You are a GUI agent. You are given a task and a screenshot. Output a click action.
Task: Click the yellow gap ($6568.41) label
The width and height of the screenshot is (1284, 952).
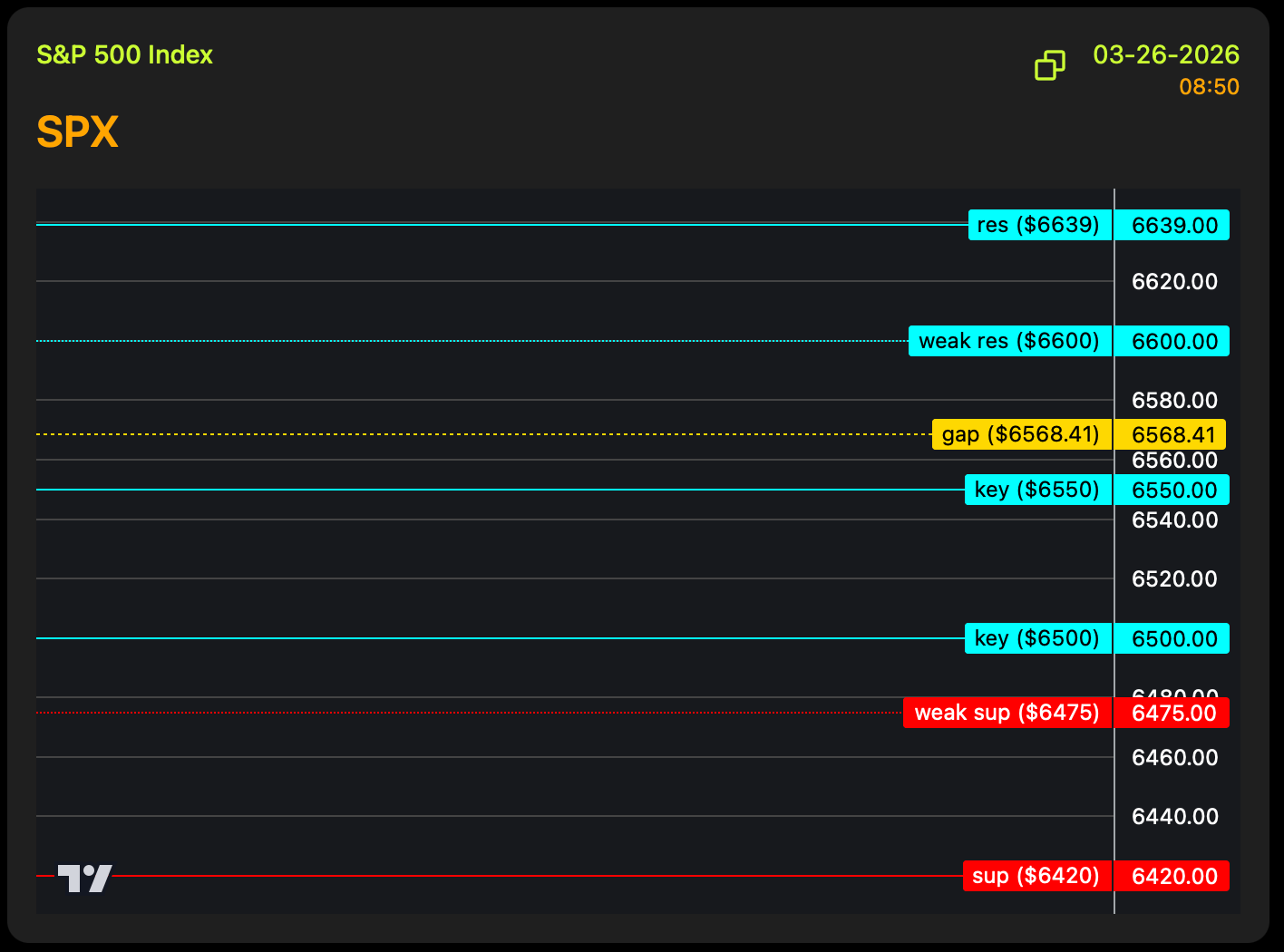(x=1021, y=434)
